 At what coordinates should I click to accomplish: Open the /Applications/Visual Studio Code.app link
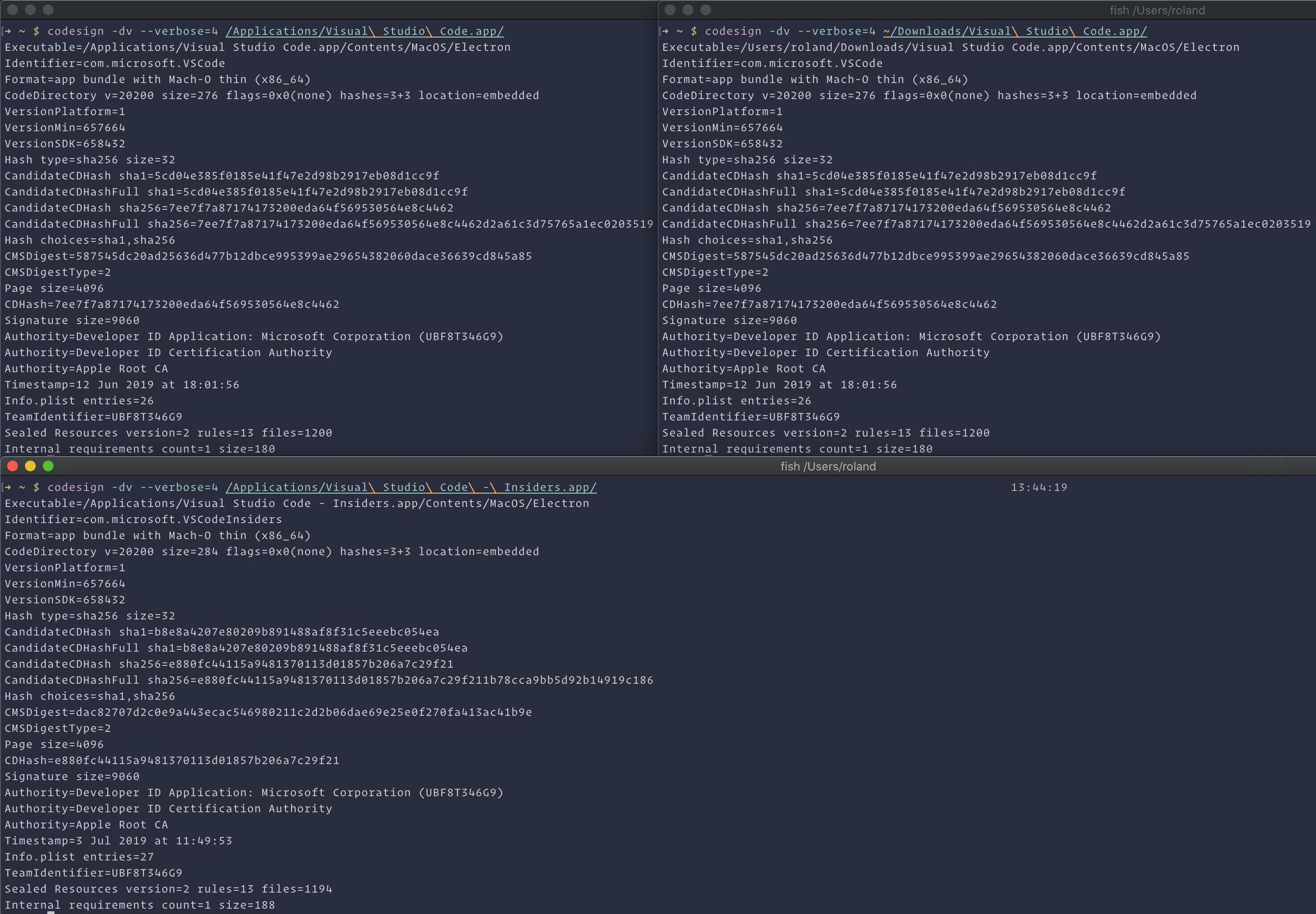[364, 31]
